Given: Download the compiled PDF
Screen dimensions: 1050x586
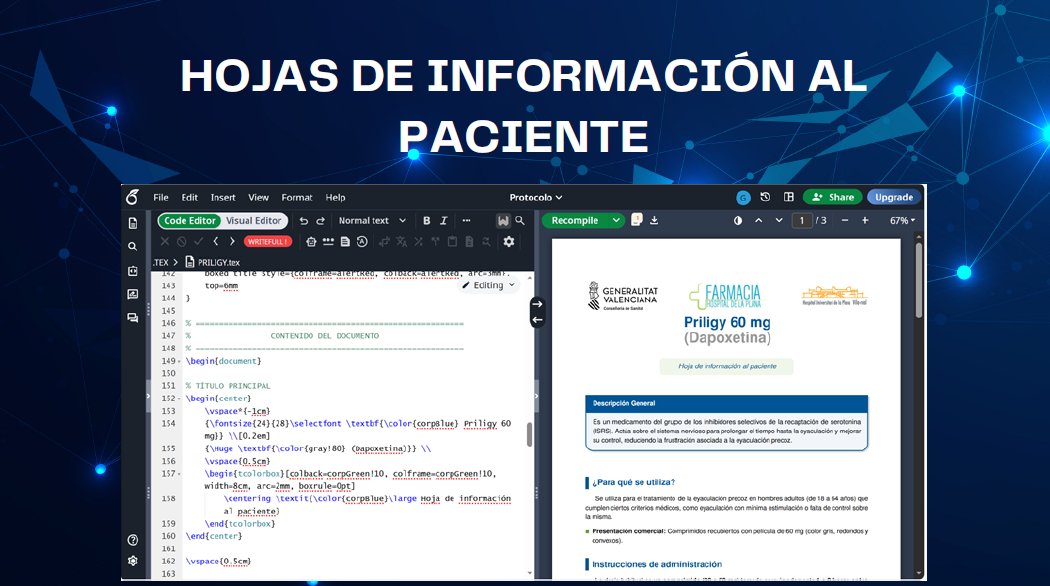Looking at the screenshot, I should [654, 220].
